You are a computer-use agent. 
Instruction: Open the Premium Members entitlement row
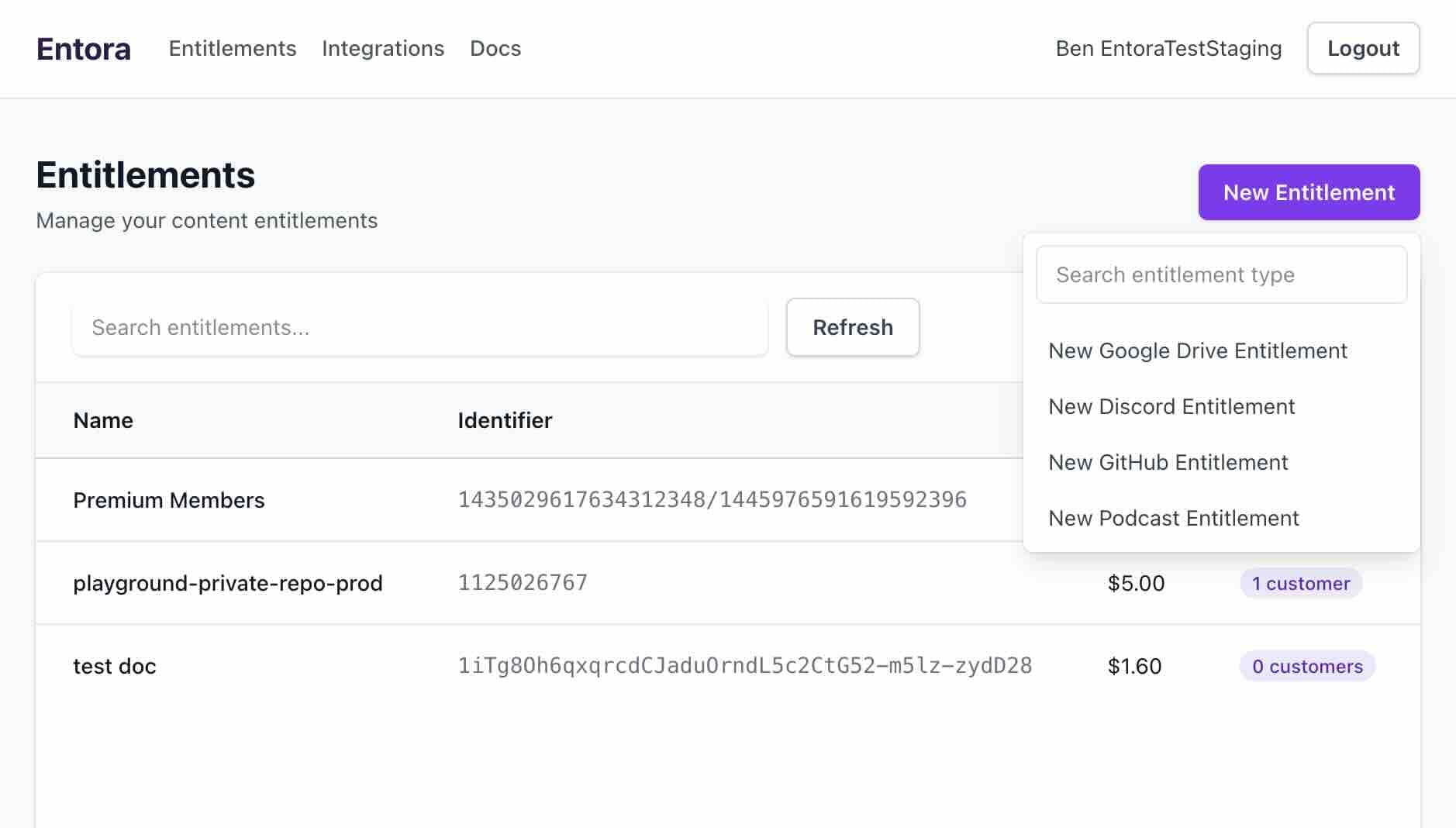pyautogui.click(x=169, y=501)
